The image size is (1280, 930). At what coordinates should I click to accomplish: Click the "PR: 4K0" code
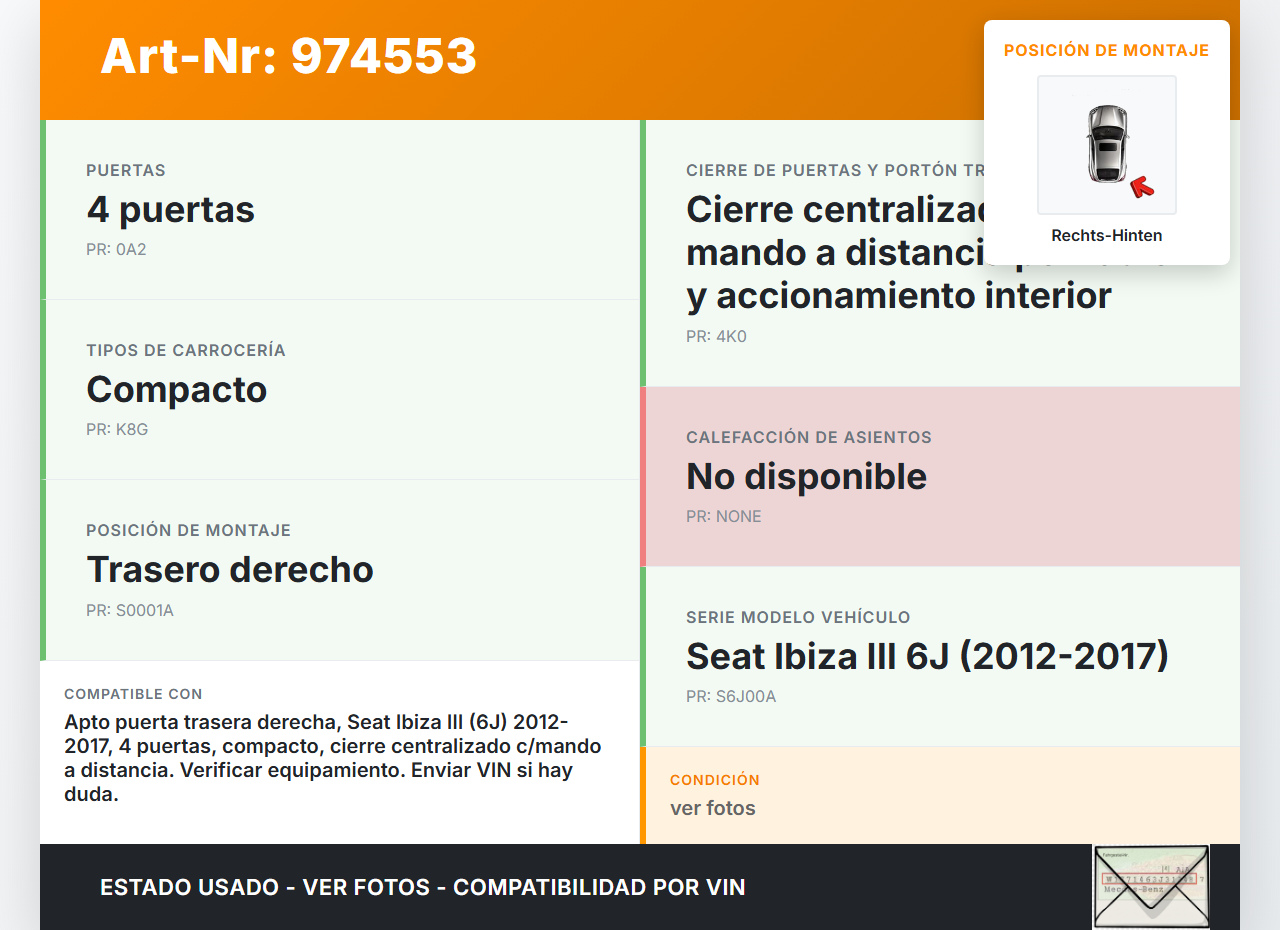(x=716, y=337)
